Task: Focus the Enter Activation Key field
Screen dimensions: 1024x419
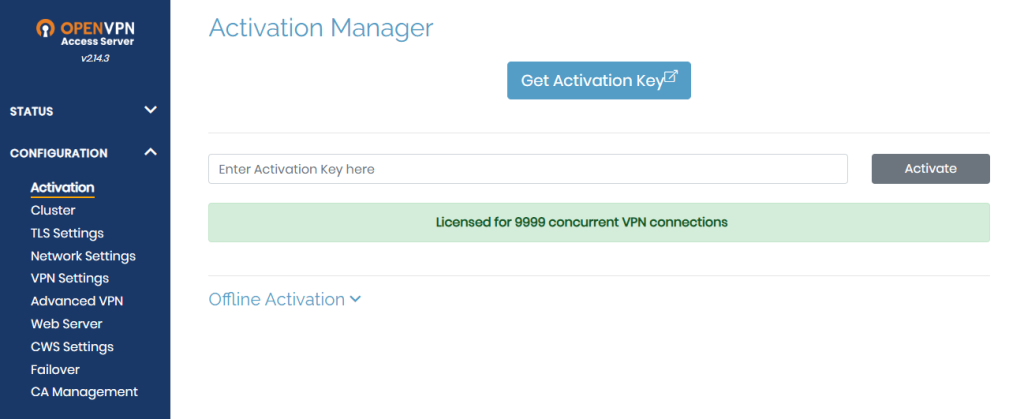Action: 527,169
